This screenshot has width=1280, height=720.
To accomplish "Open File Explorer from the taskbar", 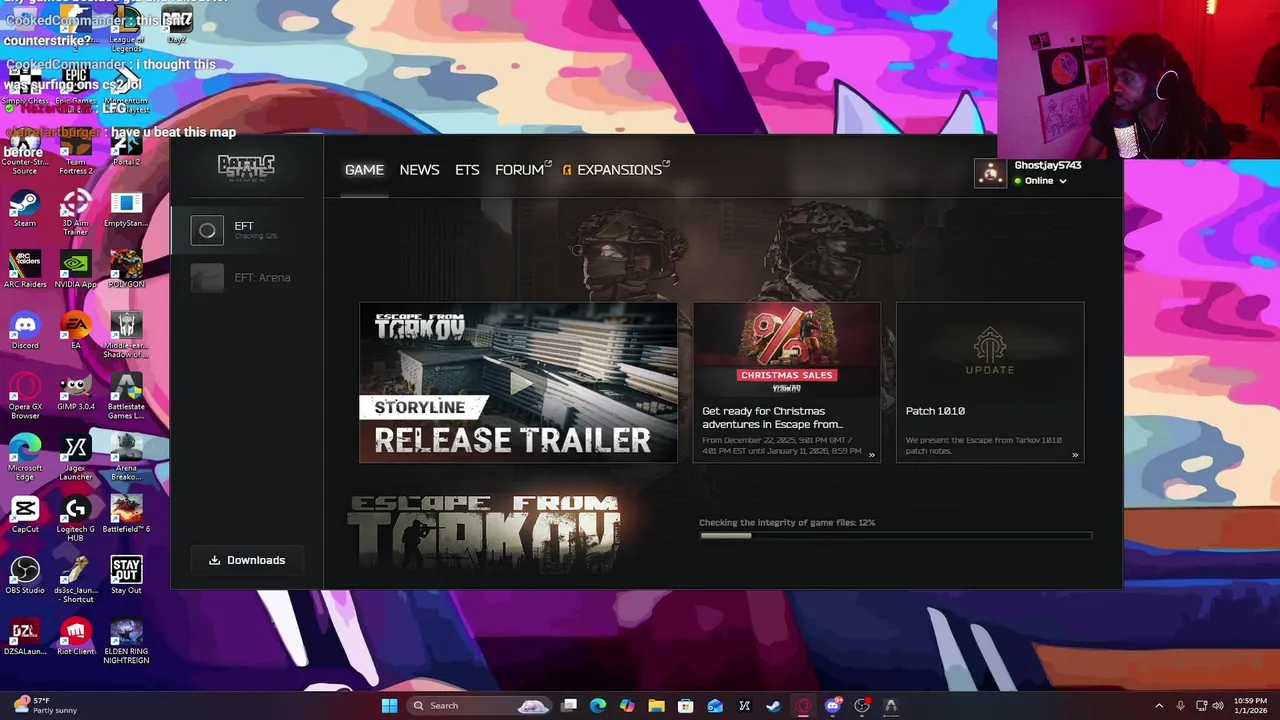I will coord(656,705).
